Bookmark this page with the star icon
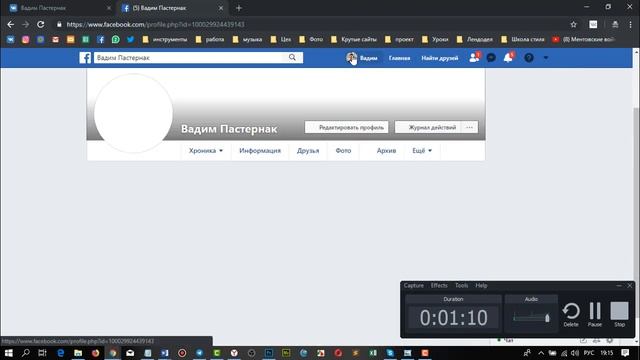This screenshot has height=360, width=640. click(x=573, y=24)
